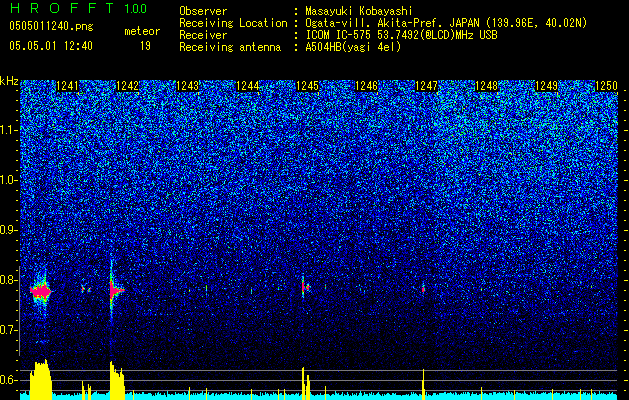Image resolution: width=629 pixels, height=400 pixels.
Task: Click the 0.8 kHz axis label
Action: (8, 280)
